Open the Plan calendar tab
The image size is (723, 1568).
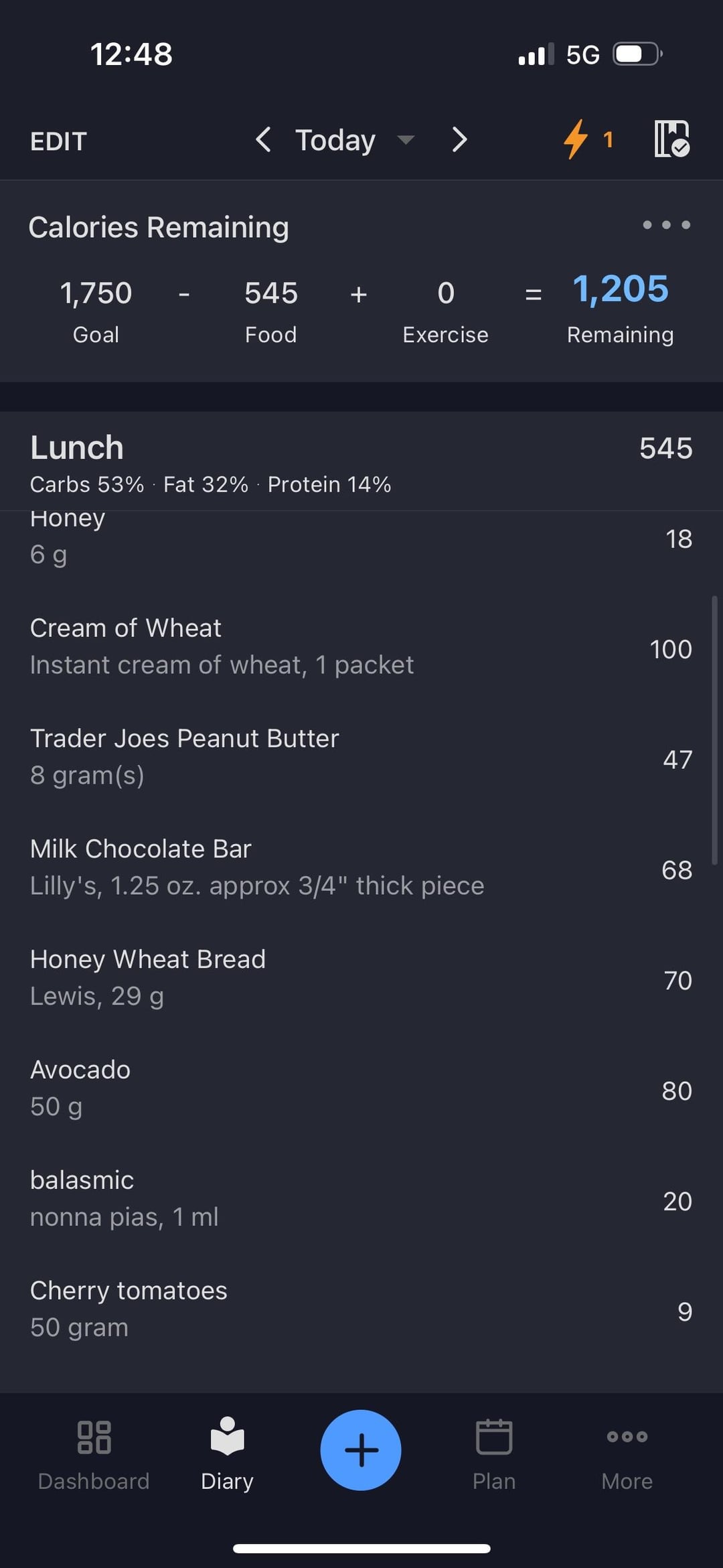[494, 1451]
